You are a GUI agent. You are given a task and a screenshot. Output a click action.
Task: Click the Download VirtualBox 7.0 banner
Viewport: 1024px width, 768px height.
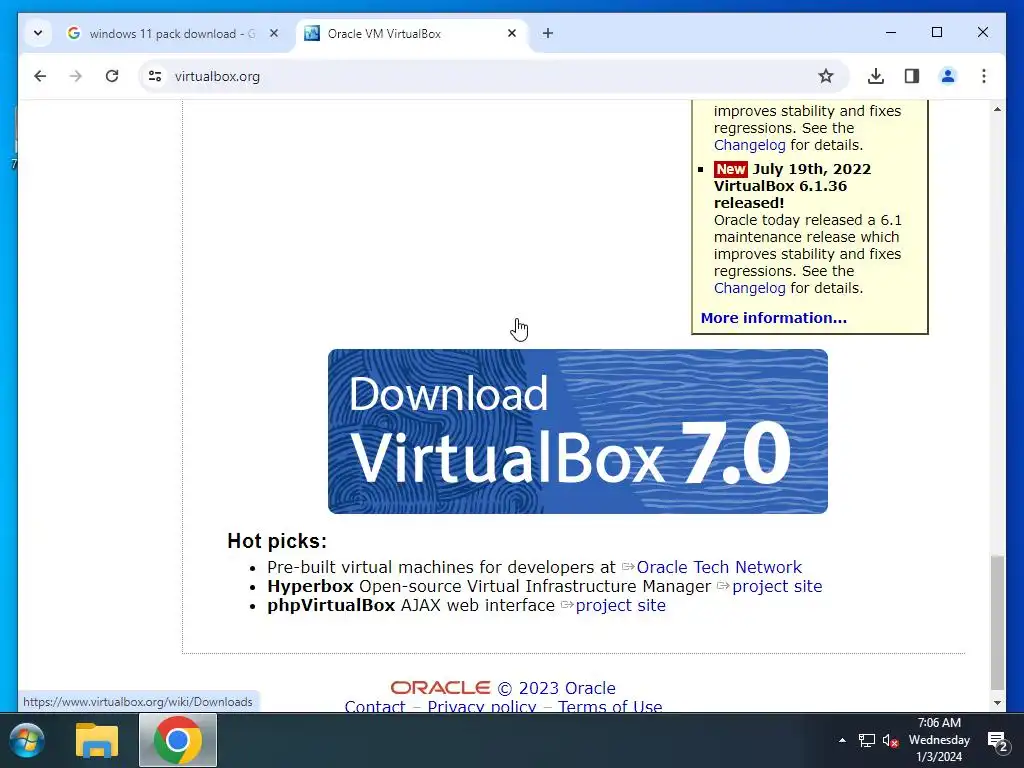[577, 431]
